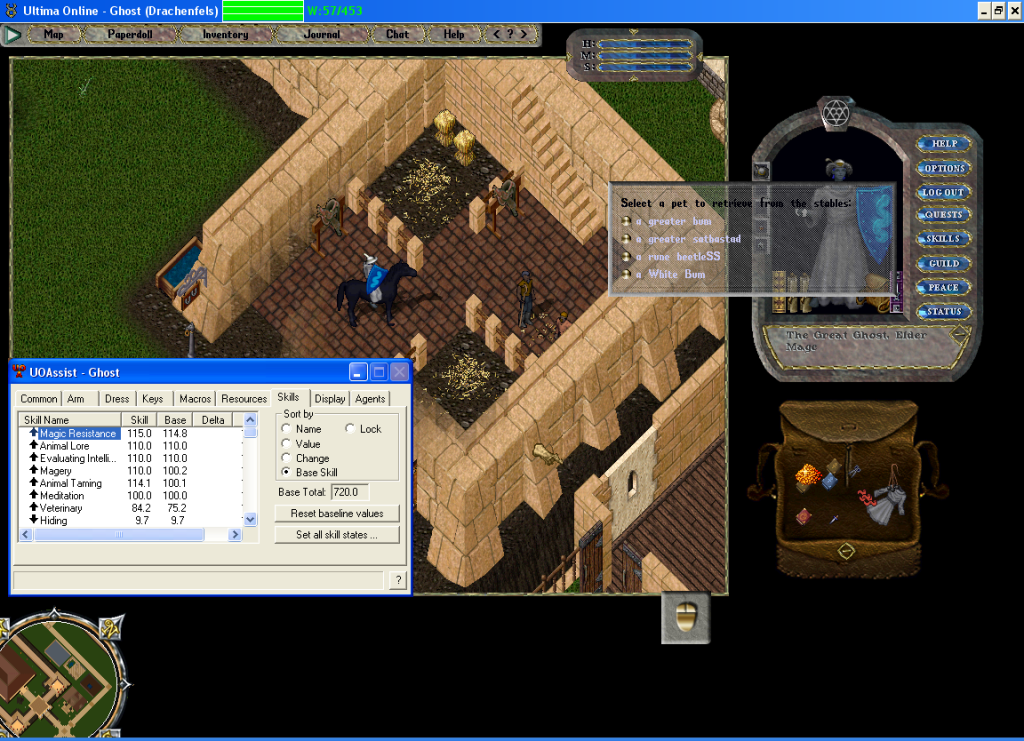This screenshot has width=1024, height=741.
Task: Toggle lock arrow for Animal Taming skill
Action: pos(33,482)
